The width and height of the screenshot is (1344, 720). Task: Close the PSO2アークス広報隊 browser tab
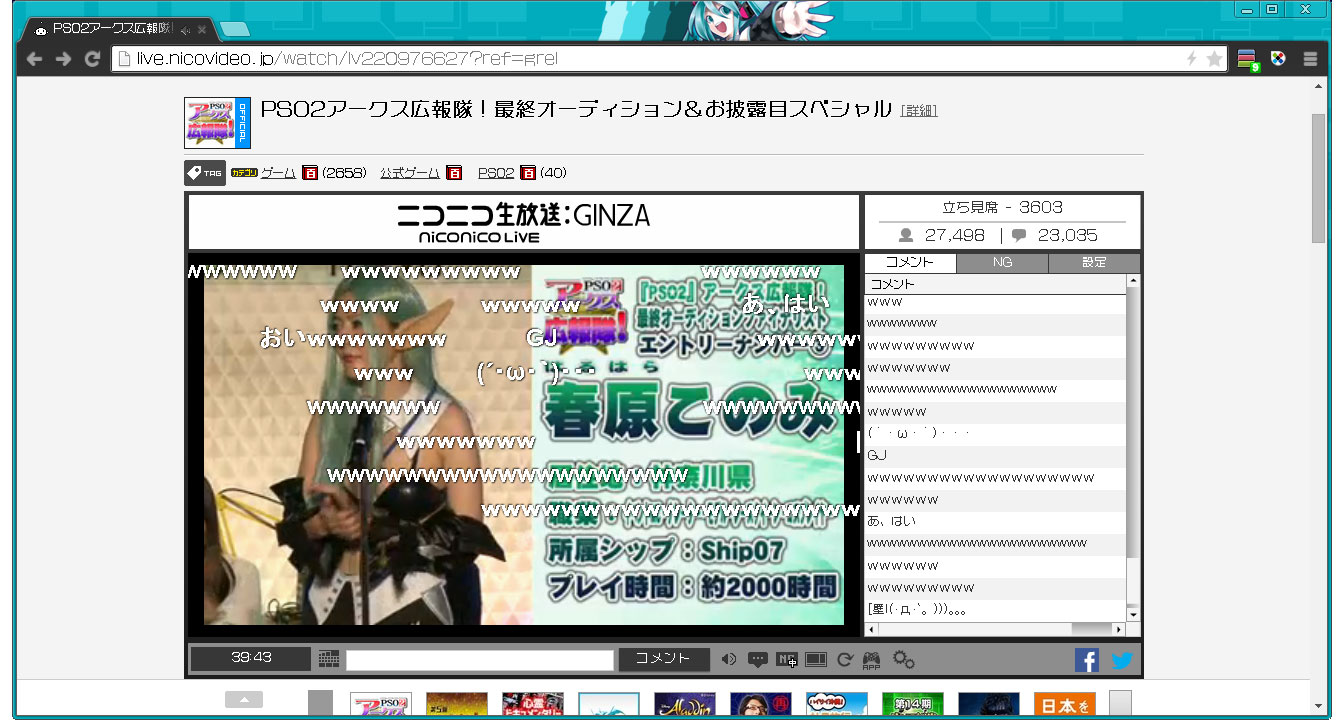click(x=202, y=29)
